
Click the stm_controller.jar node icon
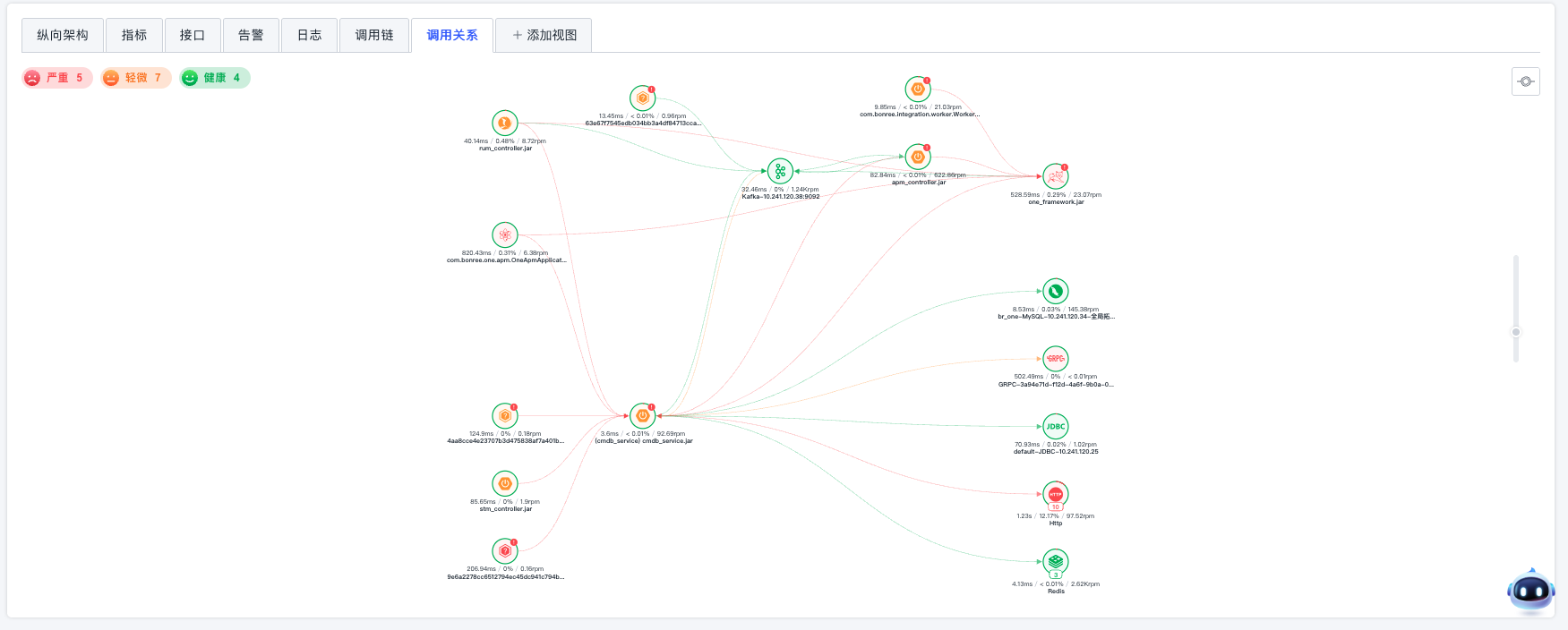point(505,483)
